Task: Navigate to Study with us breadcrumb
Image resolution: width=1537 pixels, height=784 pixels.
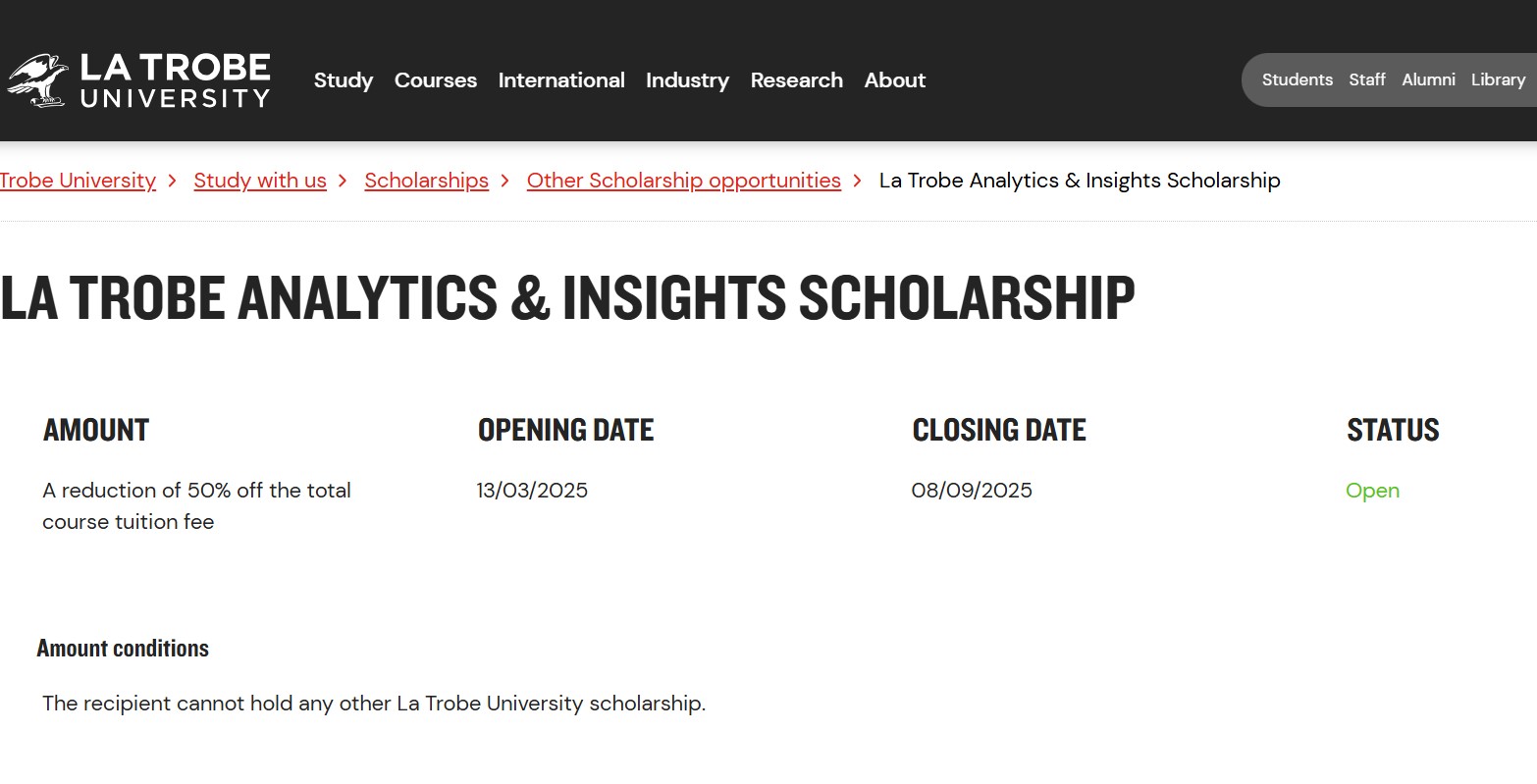Action: pos(260,181)
